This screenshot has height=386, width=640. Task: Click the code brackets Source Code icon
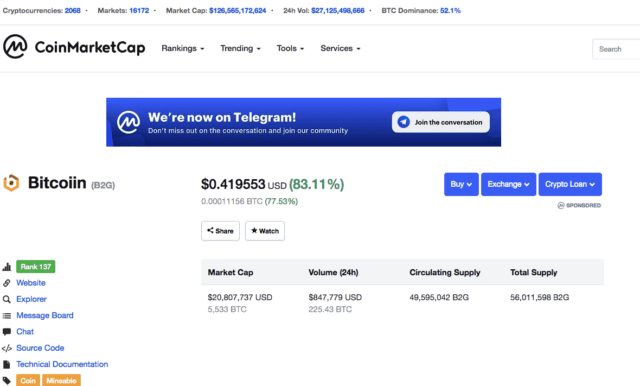7,348
